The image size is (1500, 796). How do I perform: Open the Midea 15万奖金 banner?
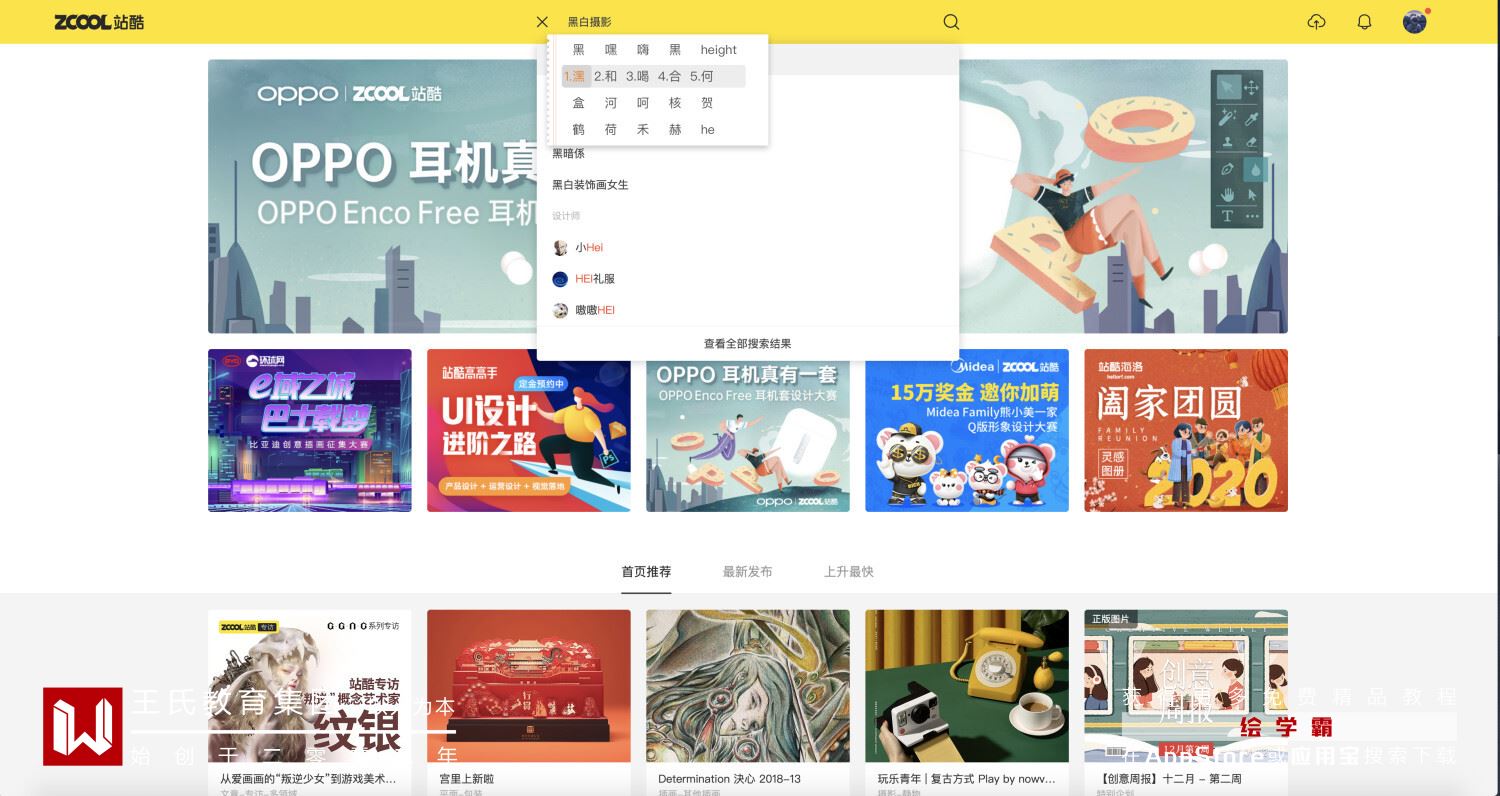point(966,430)
